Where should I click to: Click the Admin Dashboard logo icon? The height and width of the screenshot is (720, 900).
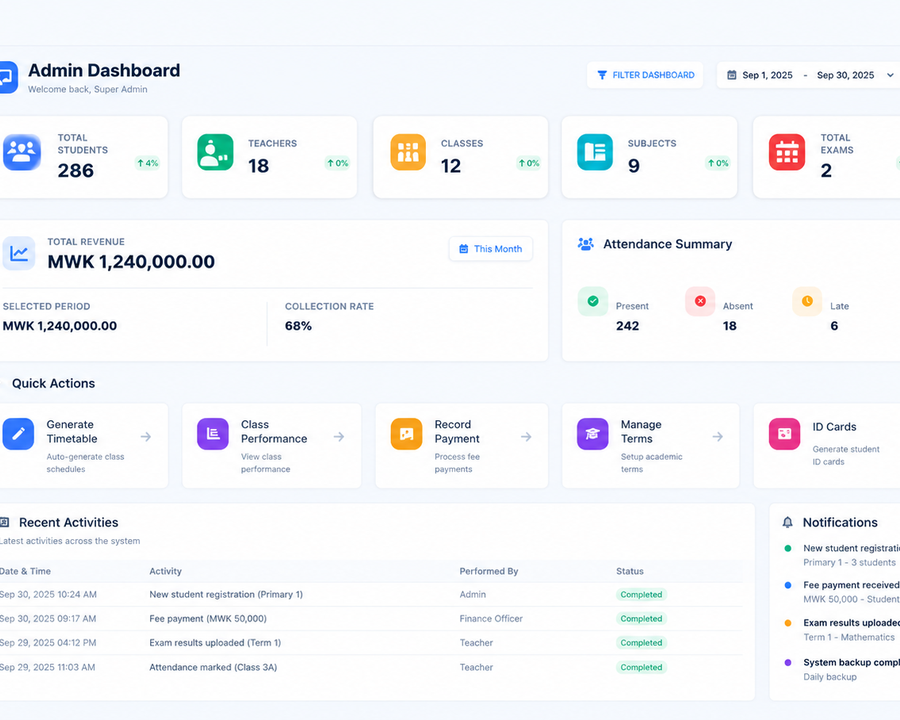(8, 77)
